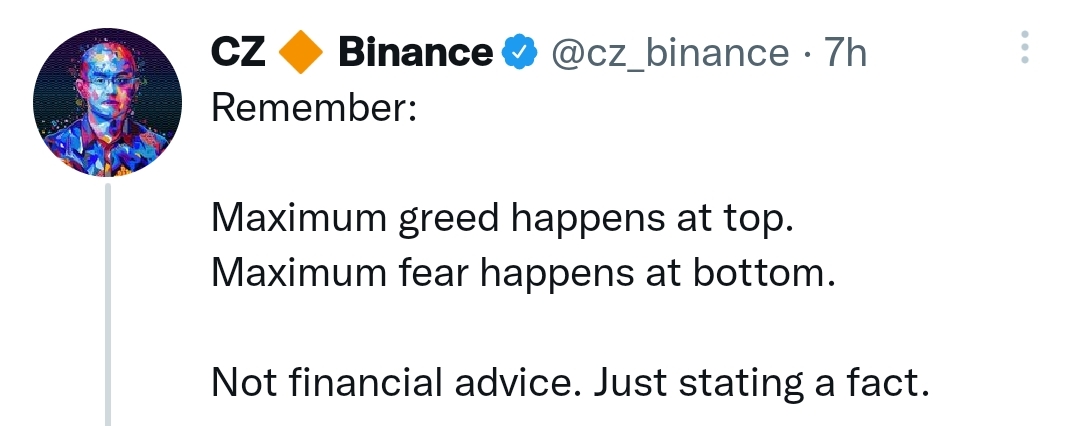The height and width of the screenshot is (426, 1080).
Task: Click the "Just stating a fact." sentence
Action: coord(761,384)
